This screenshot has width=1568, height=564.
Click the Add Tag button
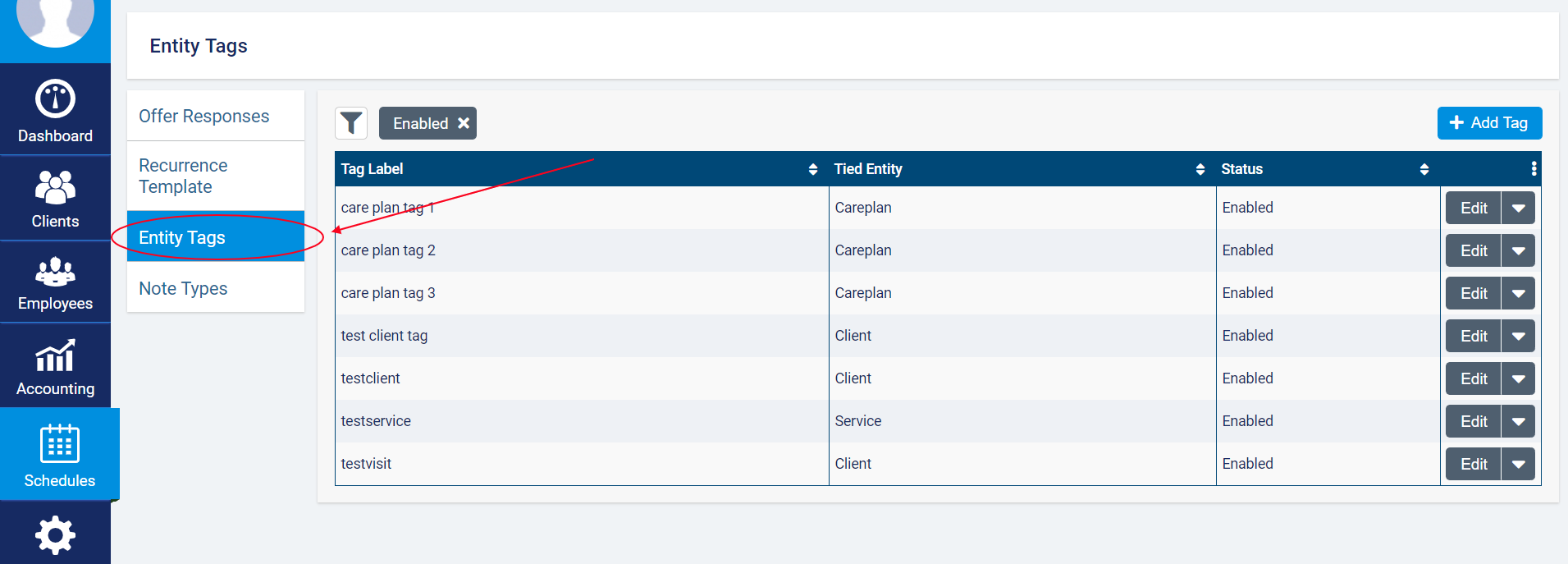point(1488,123)
